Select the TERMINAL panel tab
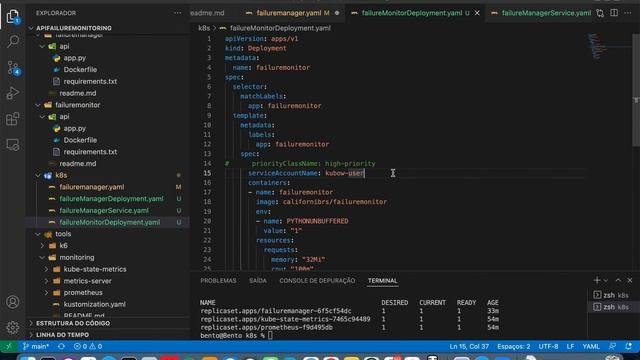 coord(382,281)
